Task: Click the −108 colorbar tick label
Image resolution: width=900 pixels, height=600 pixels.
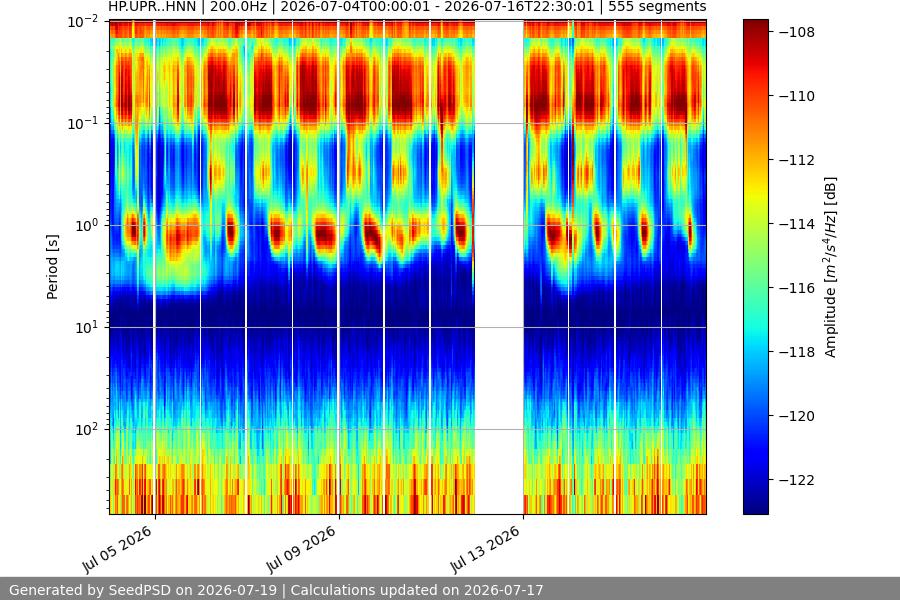Action: 797,32
